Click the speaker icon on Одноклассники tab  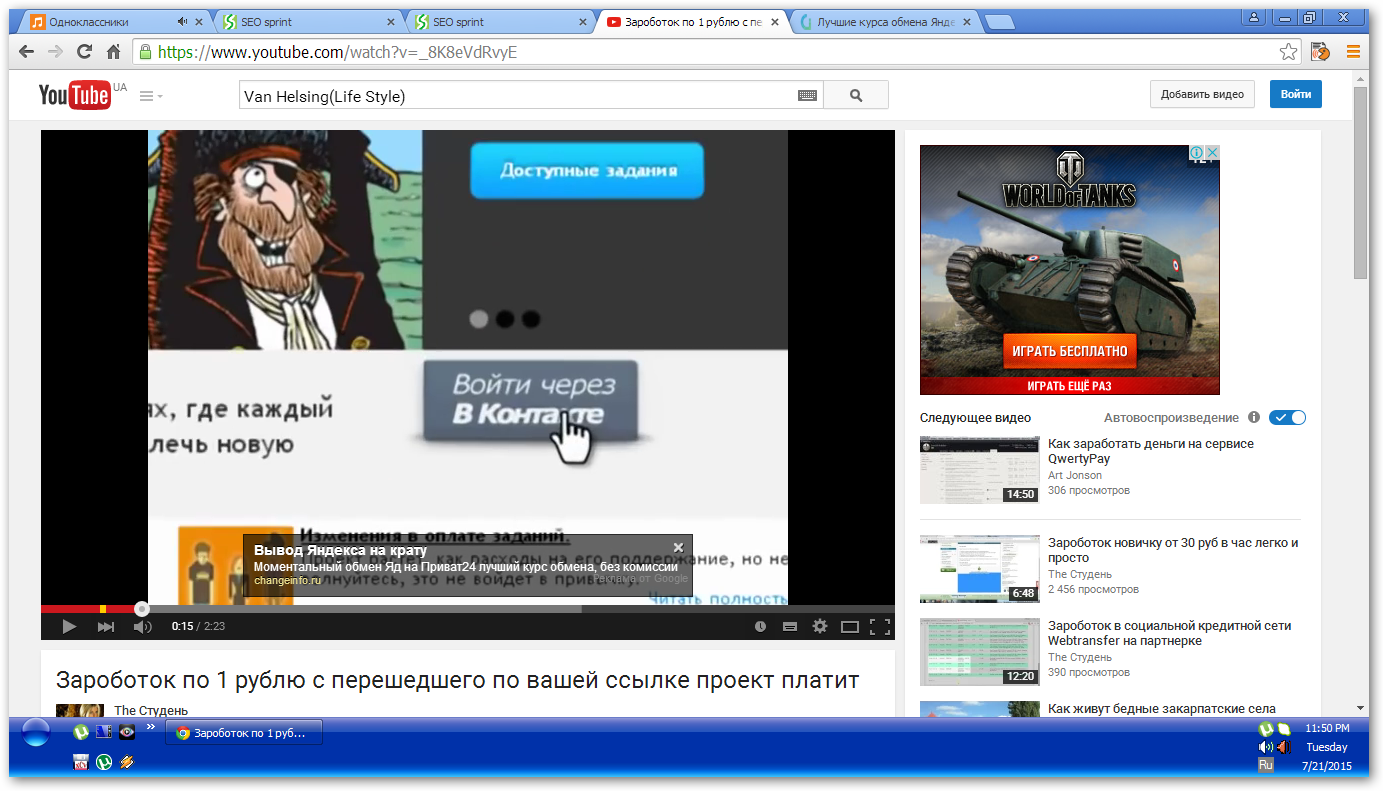click(183, 22)
